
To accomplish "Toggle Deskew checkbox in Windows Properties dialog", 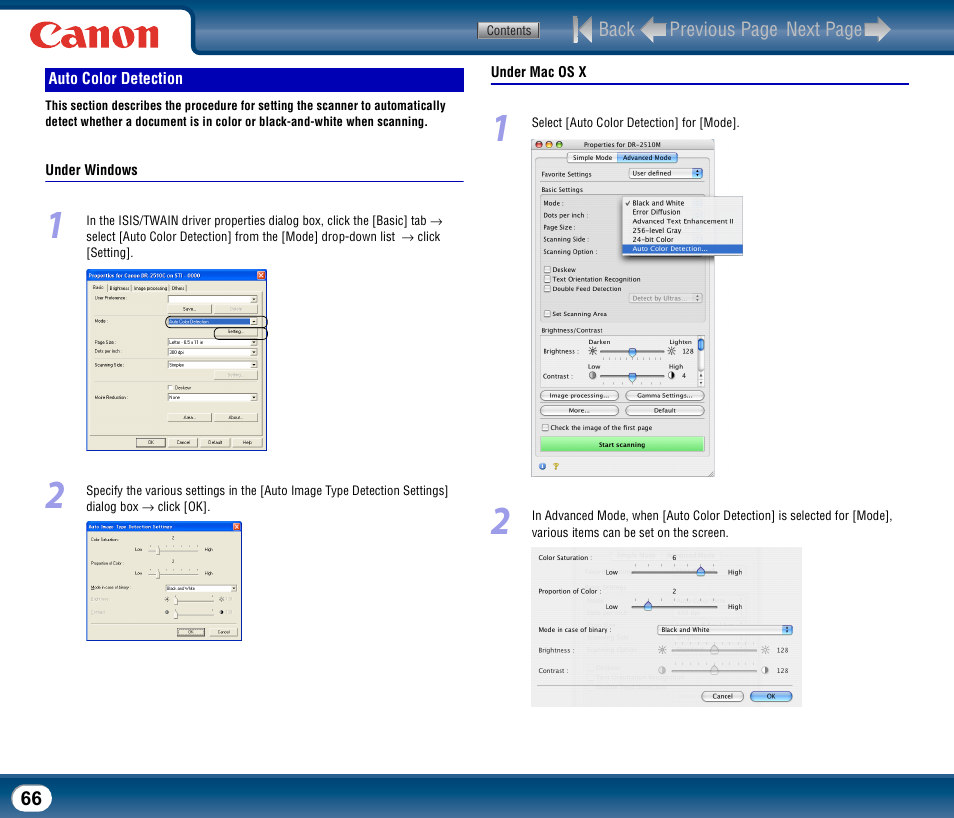I will click(x=170, y=387).
